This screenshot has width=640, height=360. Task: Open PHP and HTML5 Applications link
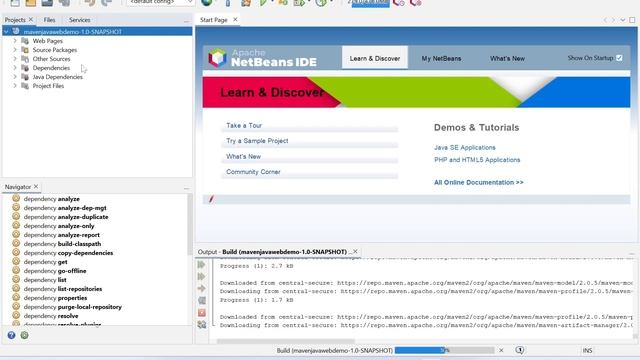[477, 160]
